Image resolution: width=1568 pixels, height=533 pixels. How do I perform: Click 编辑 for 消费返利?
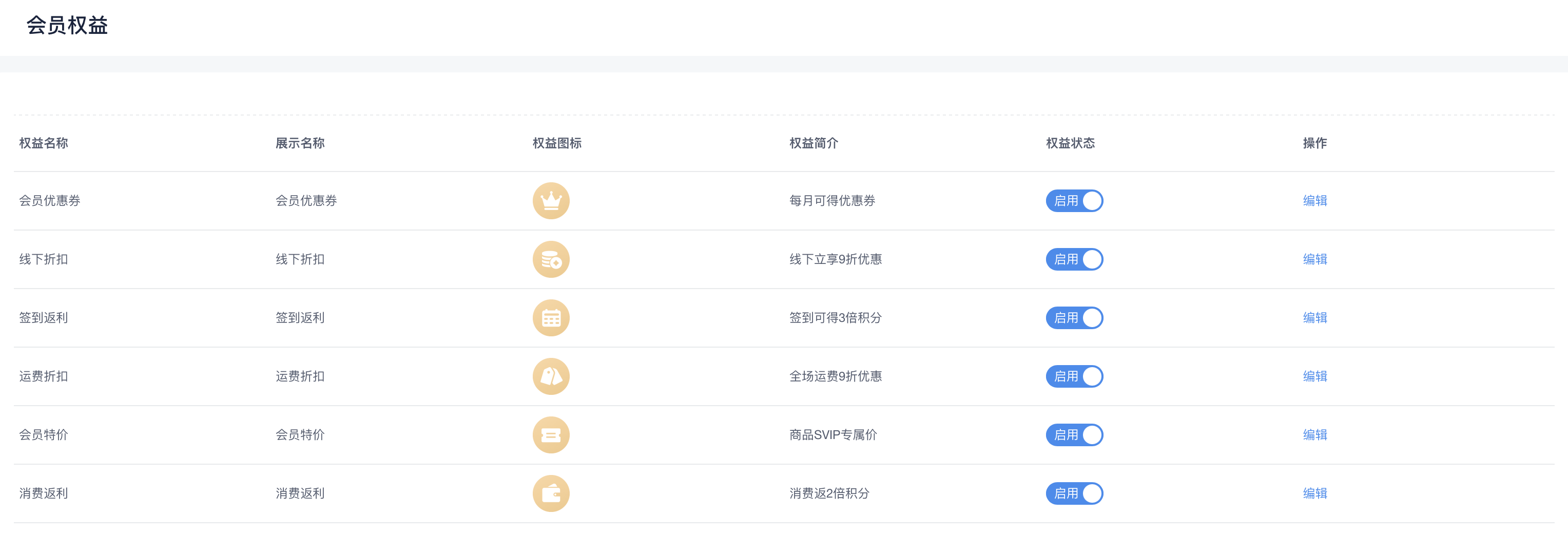(1315, 493)
